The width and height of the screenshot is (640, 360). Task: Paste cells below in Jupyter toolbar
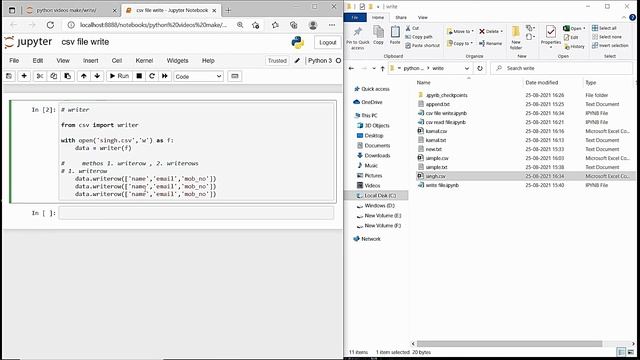(67, 76)
